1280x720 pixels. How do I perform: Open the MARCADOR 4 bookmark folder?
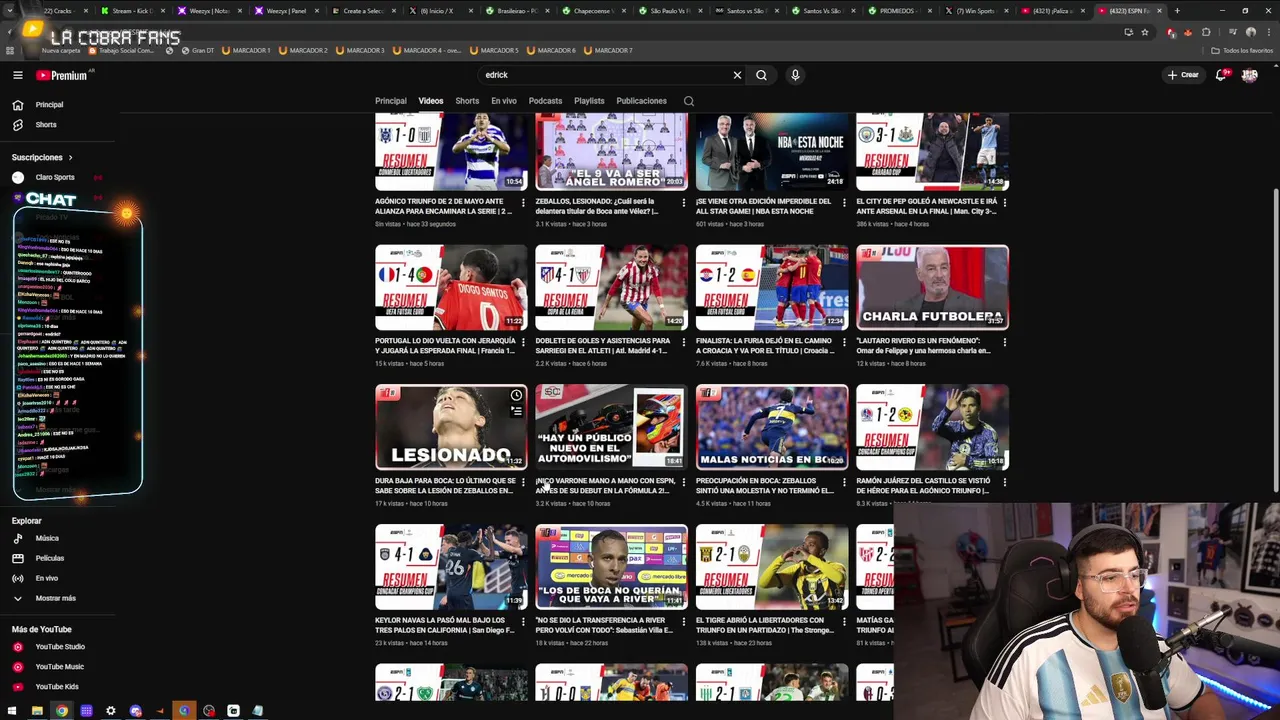(x=428, y=50)
